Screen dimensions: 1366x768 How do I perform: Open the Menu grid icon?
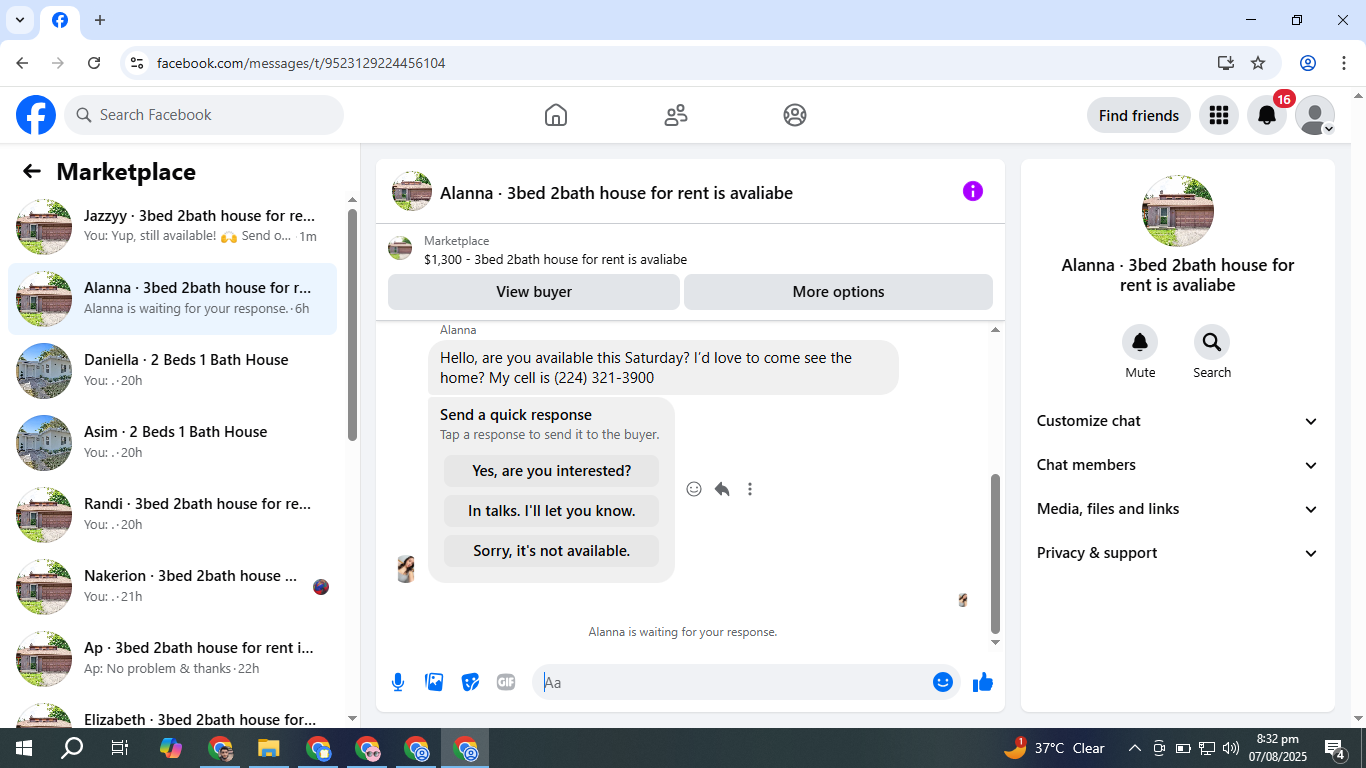click(1218, 115)
